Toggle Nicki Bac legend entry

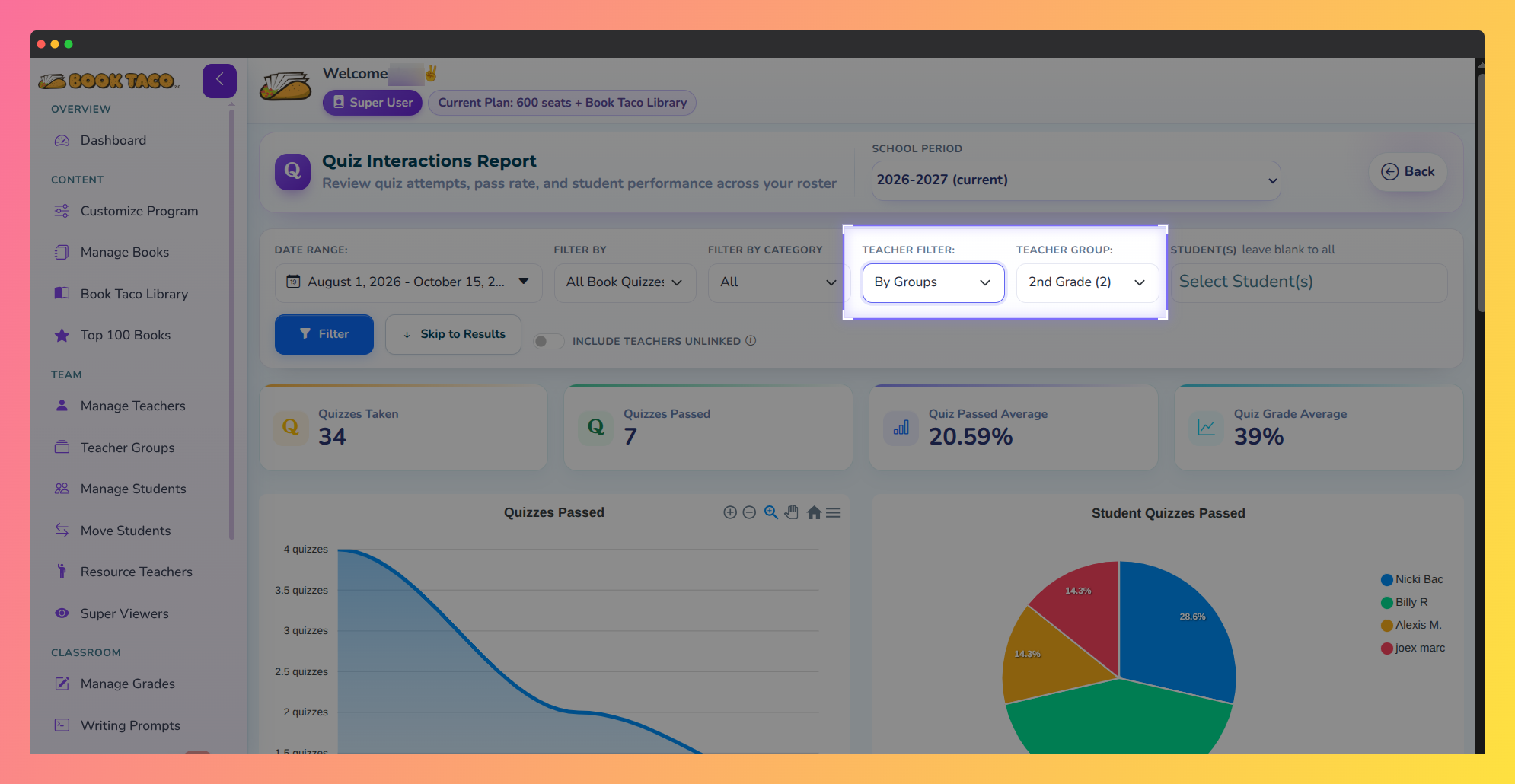click(x=1412, y=579)
